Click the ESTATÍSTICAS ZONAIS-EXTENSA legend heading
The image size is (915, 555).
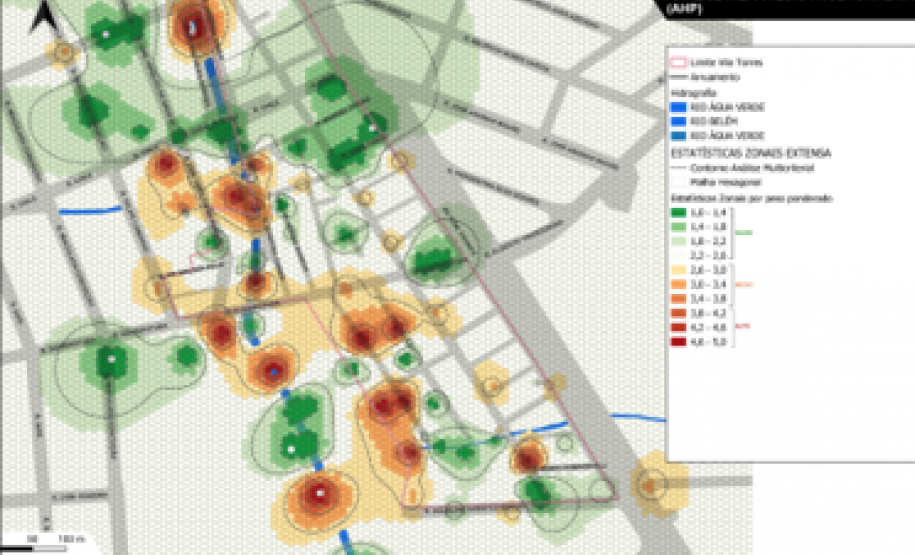(750, 153)
